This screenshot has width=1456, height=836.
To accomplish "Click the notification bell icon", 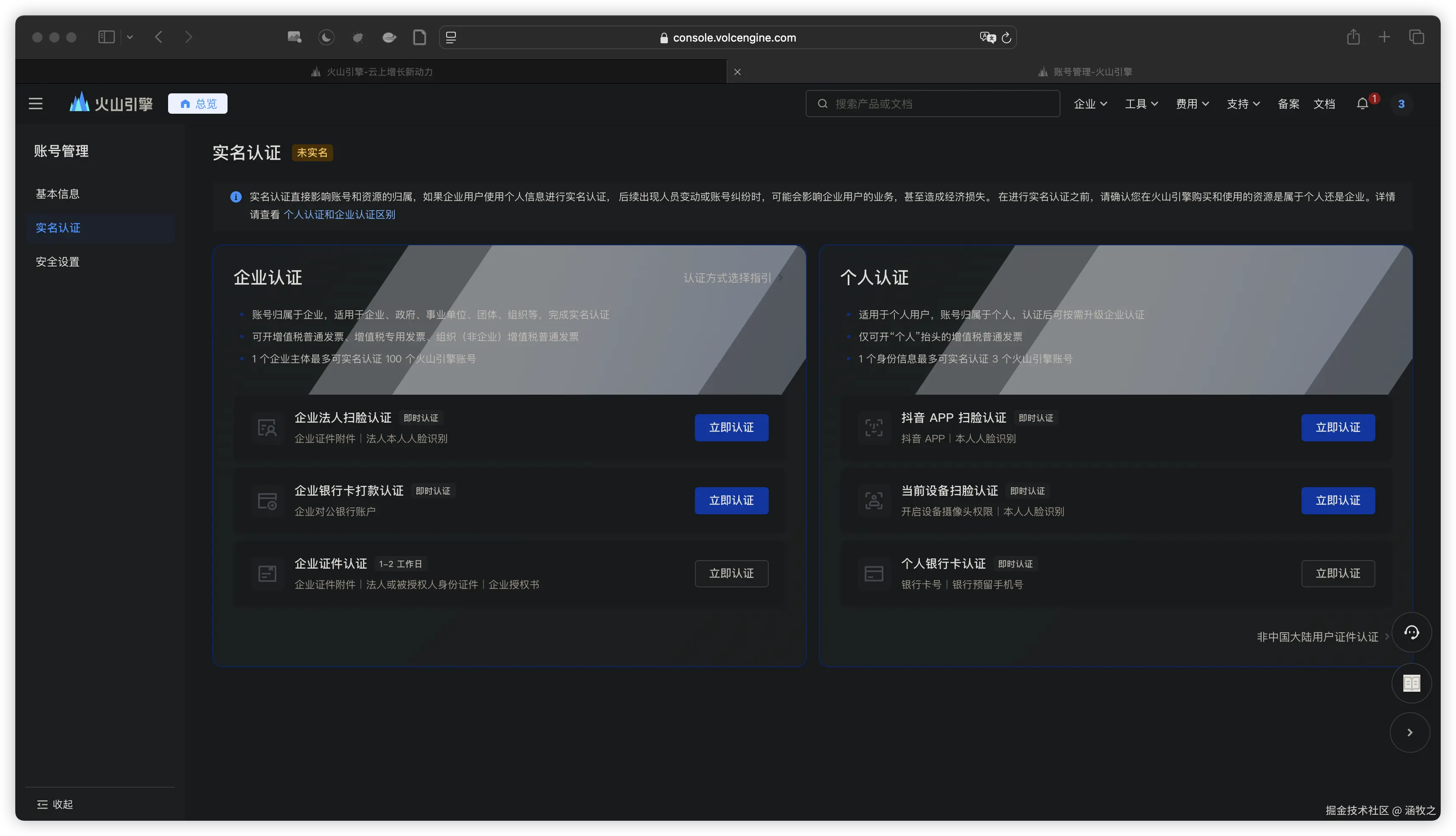I will 1362,104.
